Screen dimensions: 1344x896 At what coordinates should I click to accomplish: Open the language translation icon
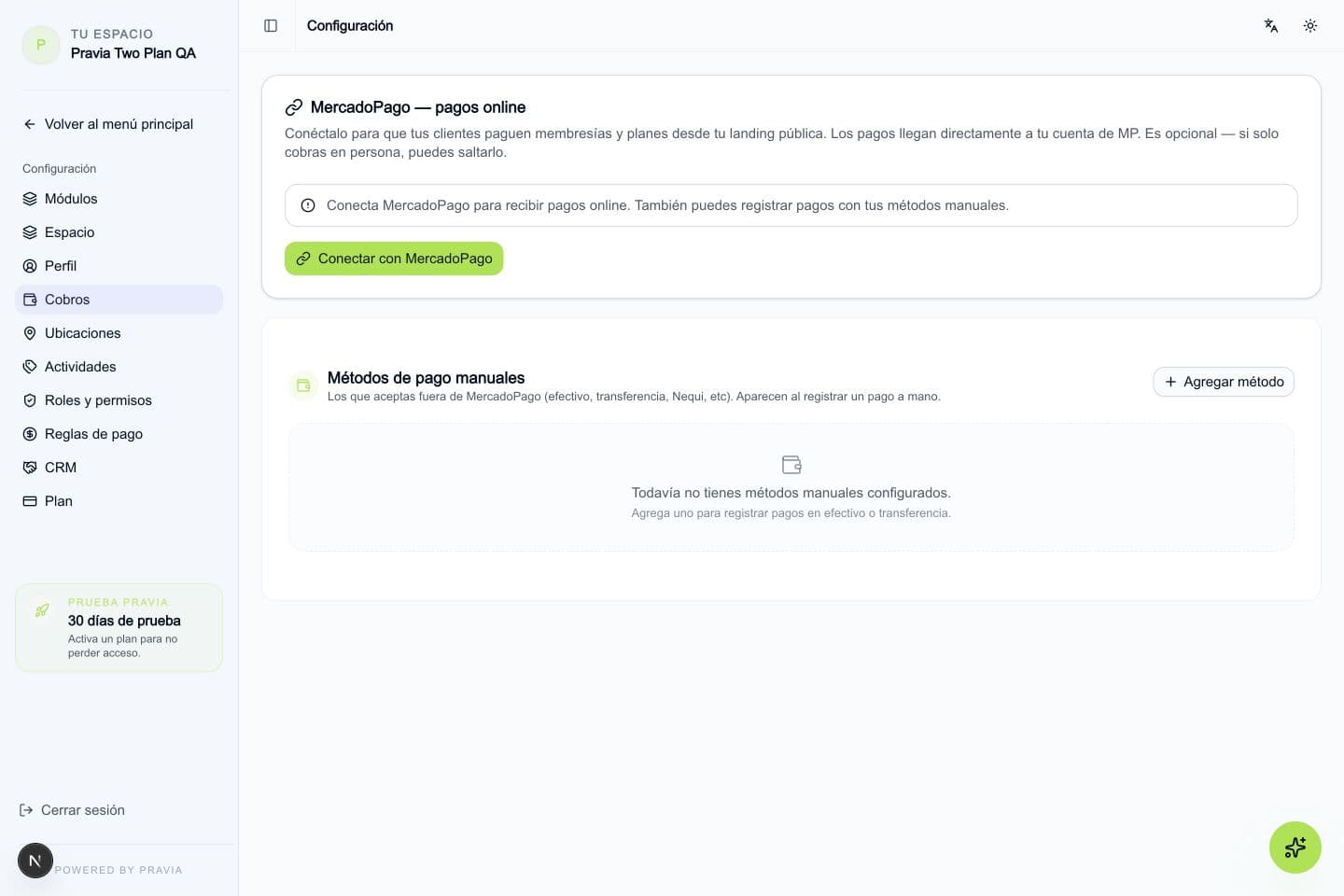[1271, 26]
